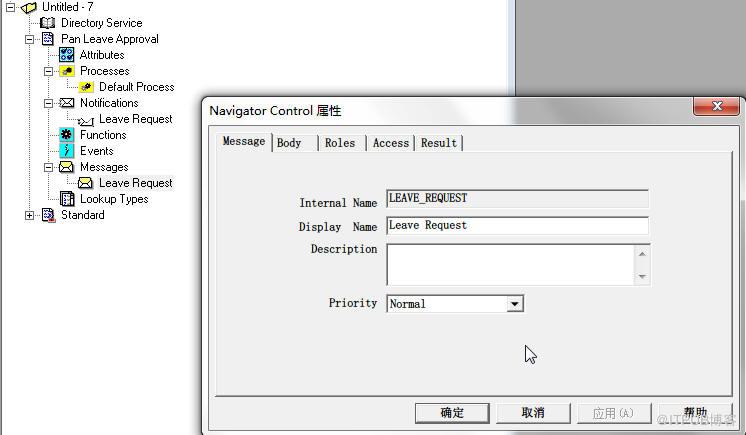The image size is (746, 435).
Task: Collapse the Messages branch
Action: coord(49,168)
